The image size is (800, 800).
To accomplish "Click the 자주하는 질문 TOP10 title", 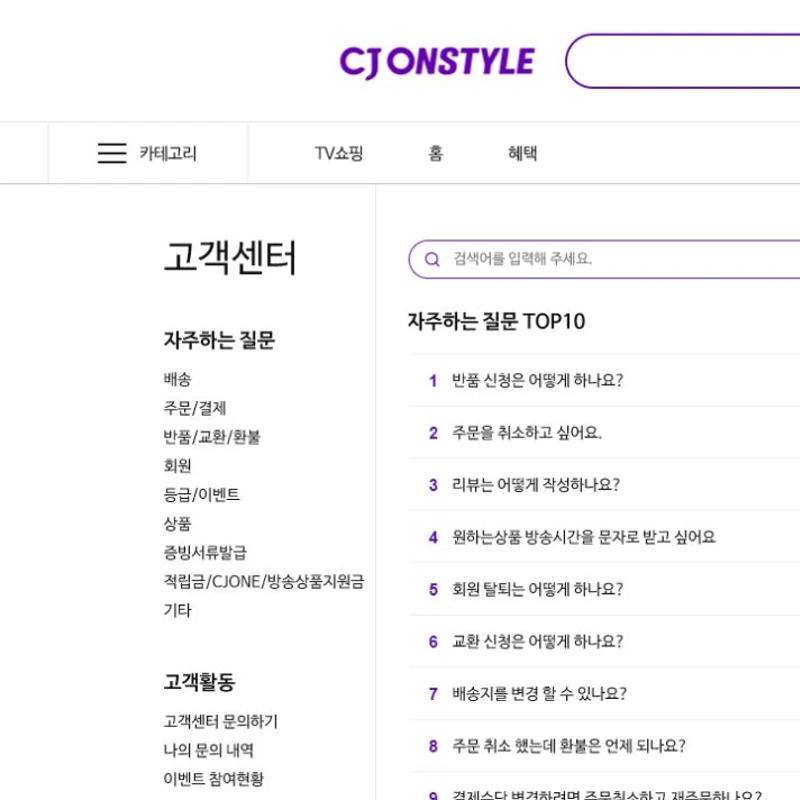I will (x=496, y=321).
